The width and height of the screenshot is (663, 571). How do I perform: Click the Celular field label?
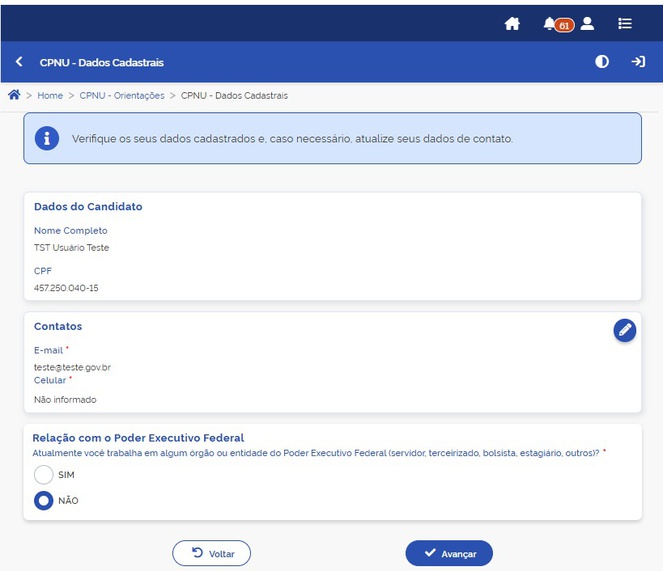[50, 380]
